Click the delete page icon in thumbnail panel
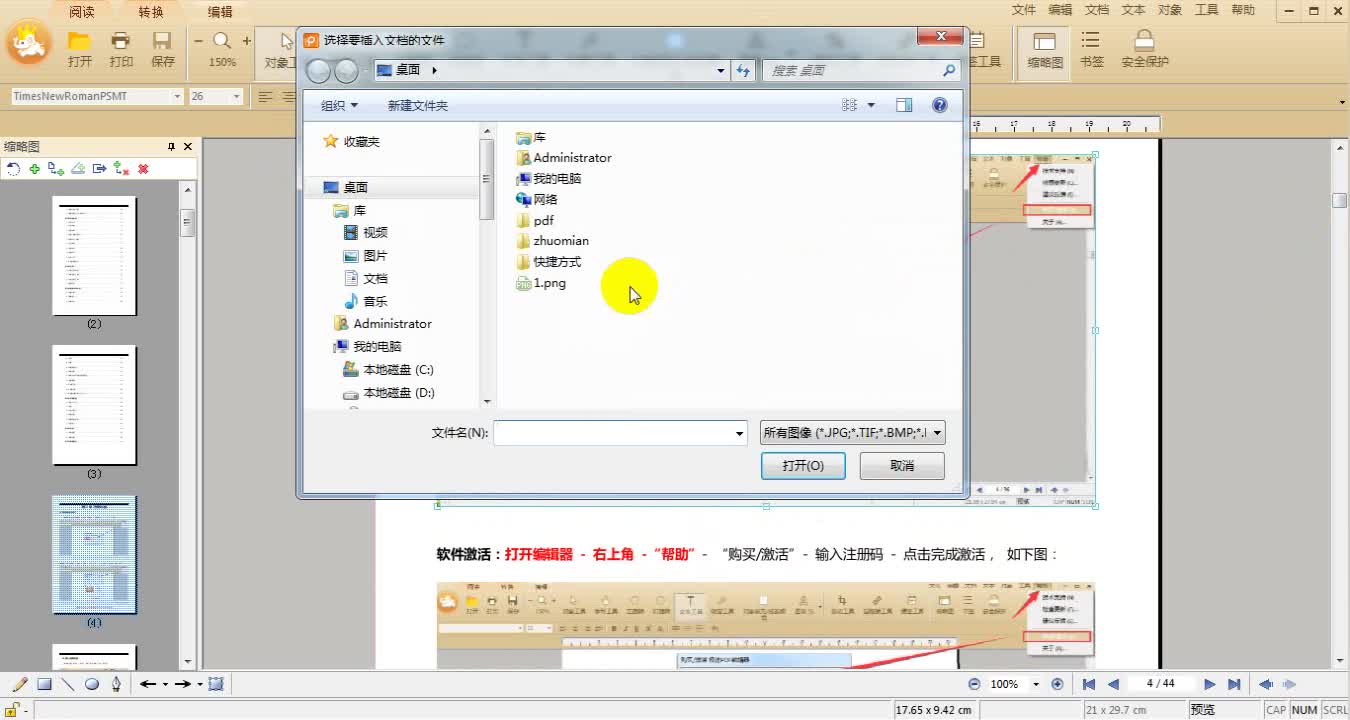Viewport: 1350px width, 720px height. 143,168
